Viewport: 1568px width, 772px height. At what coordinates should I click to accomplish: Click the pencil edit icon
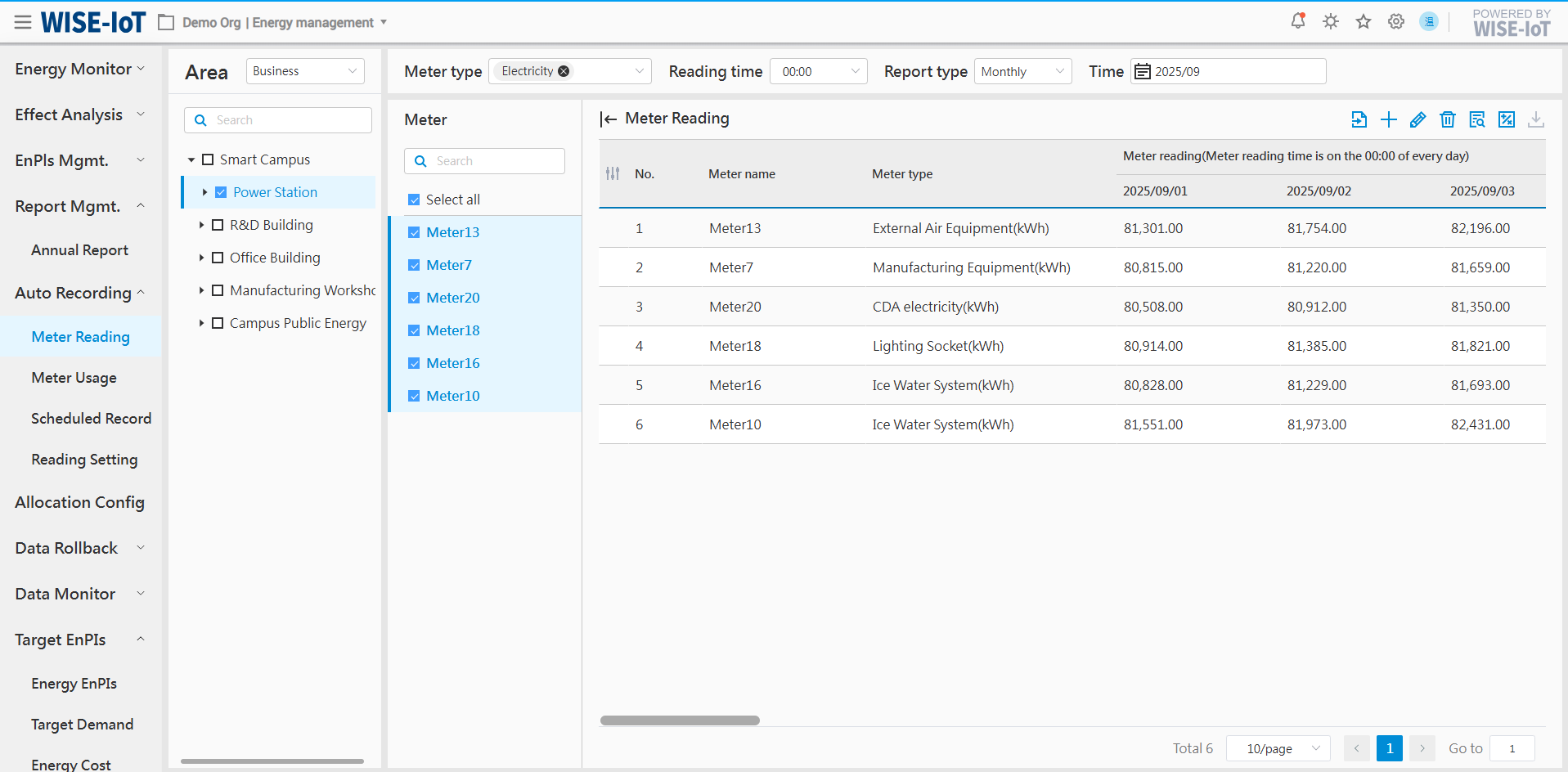1417,119
